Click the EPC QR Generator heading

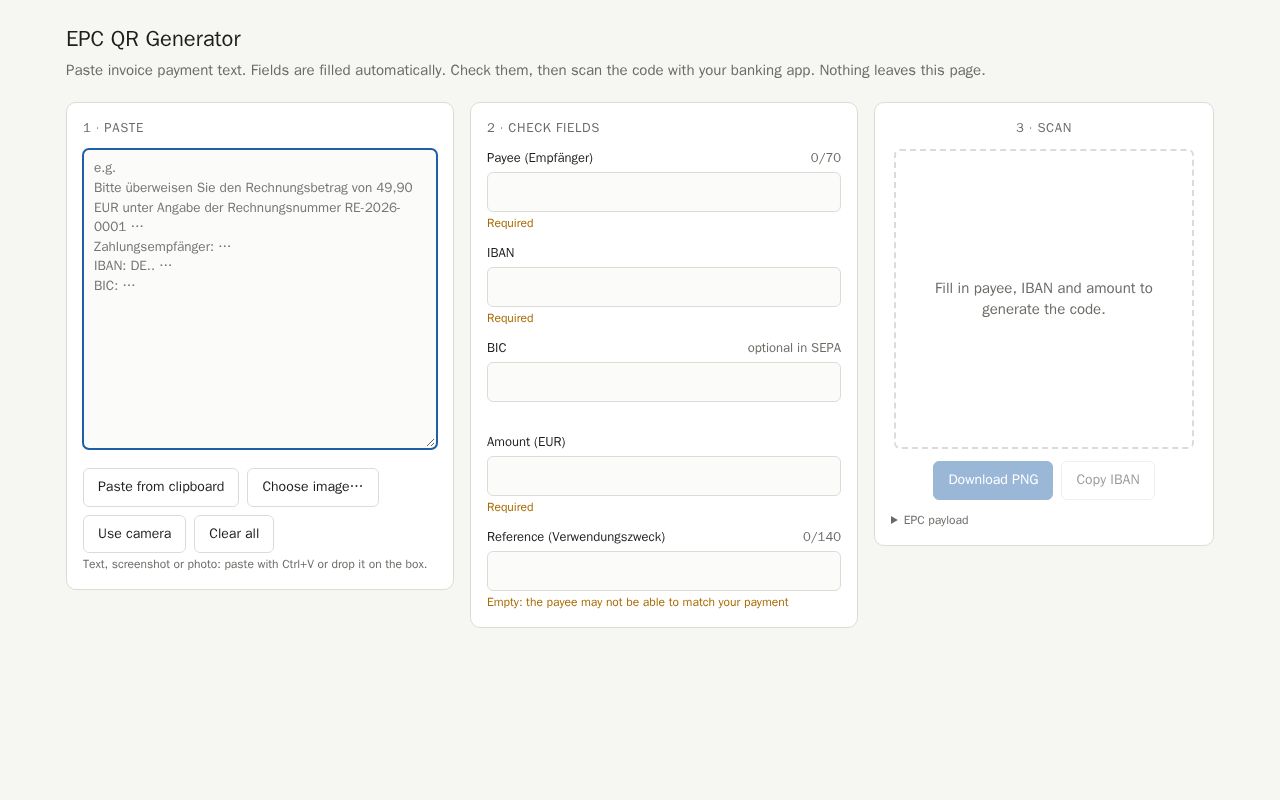(x=153, y=39)
